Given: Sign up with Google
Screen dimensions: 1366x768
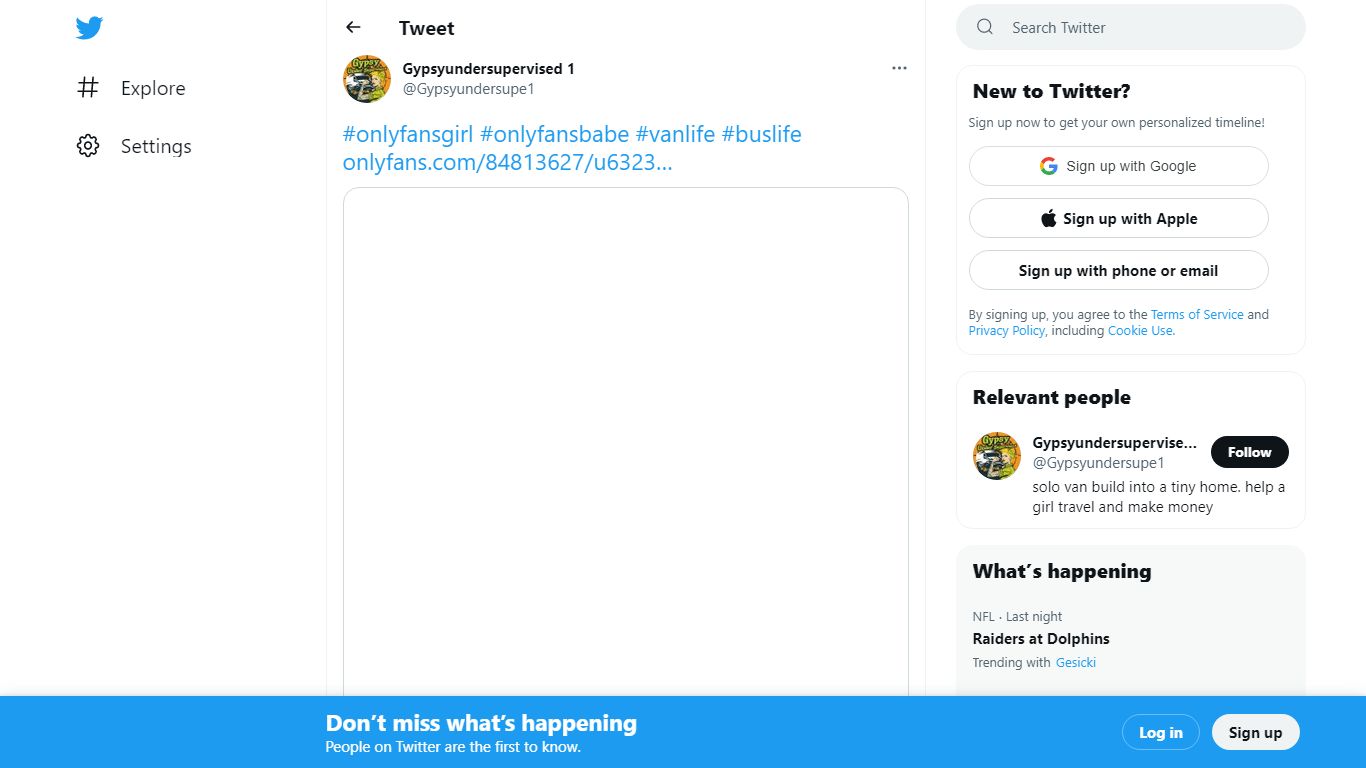Looking at the screenshot, I should click(1118, 166).
